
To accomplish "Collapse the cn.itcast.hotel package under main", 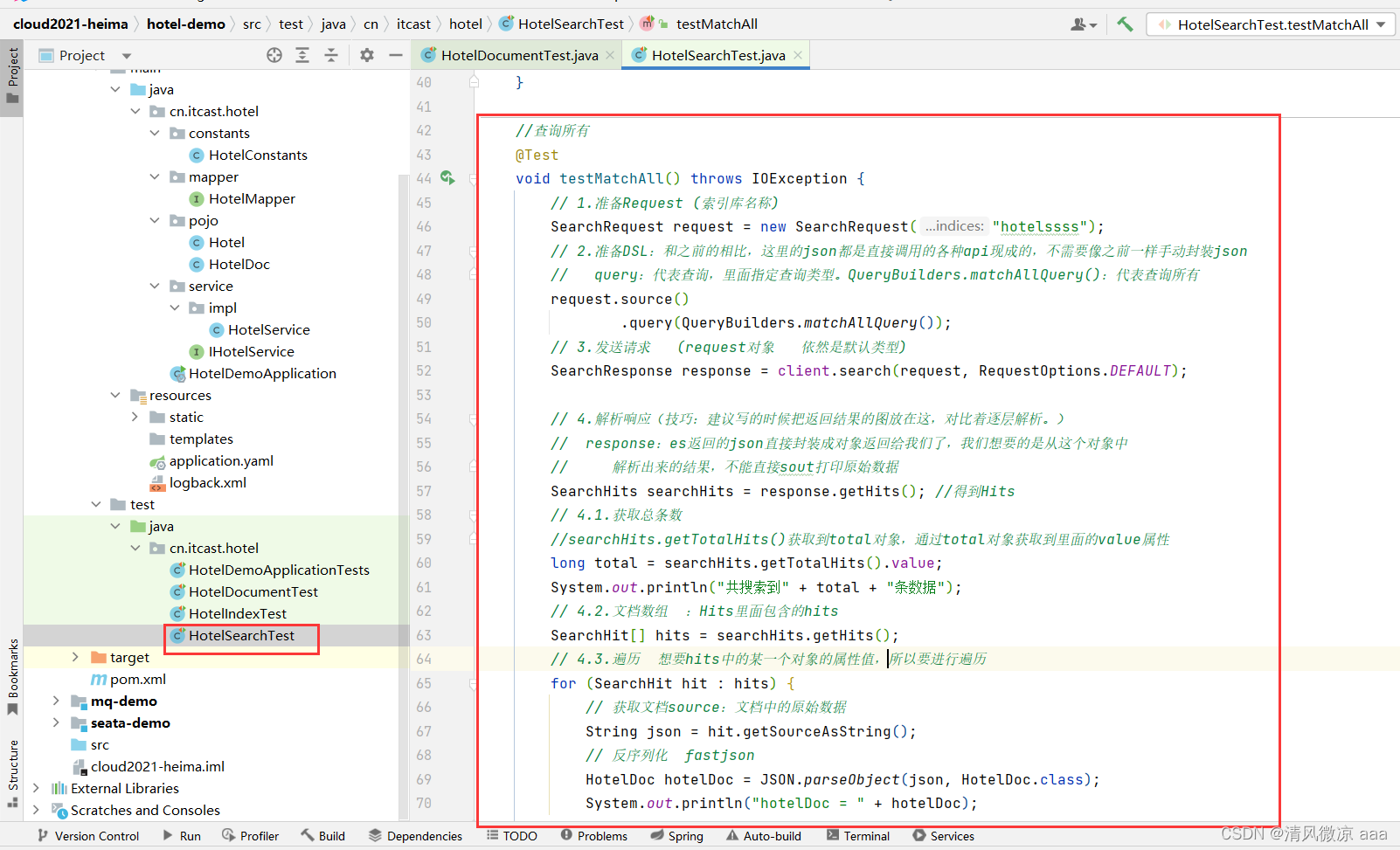I will coord(135,111).
